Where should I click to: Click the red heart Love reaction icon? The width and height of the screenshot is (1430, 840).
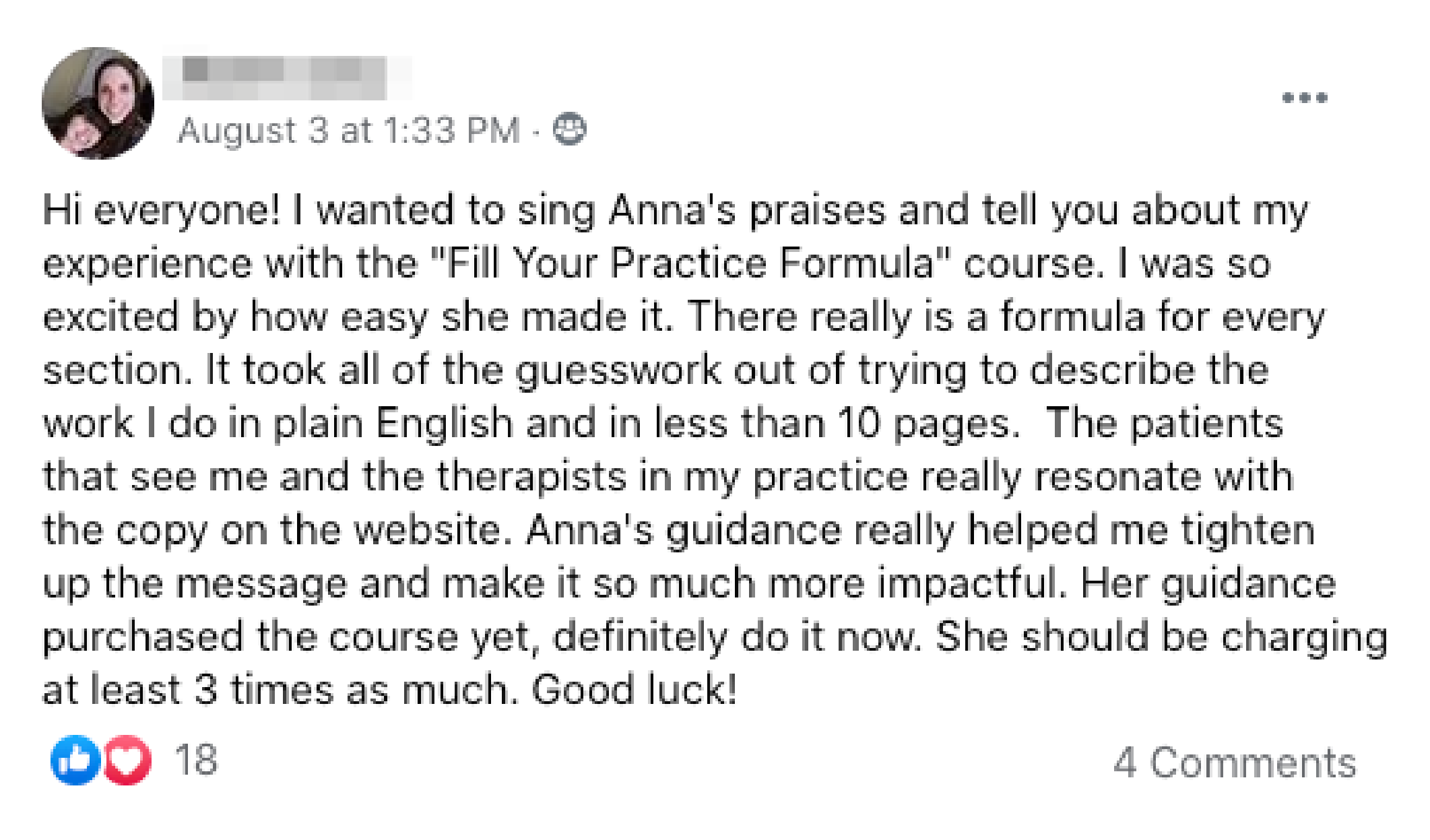[x=127, y=760]
